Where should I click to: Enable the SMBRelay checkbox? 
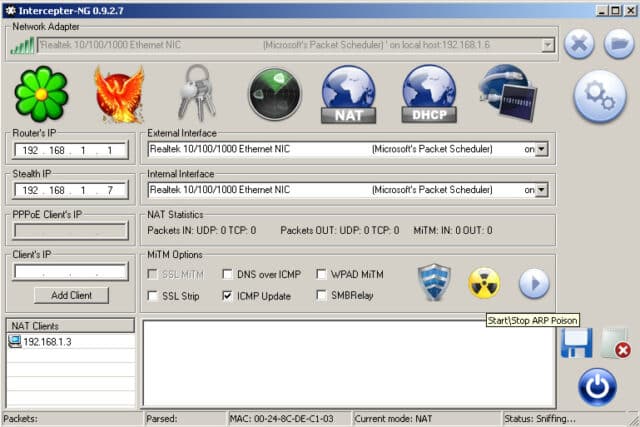(321, 295)
